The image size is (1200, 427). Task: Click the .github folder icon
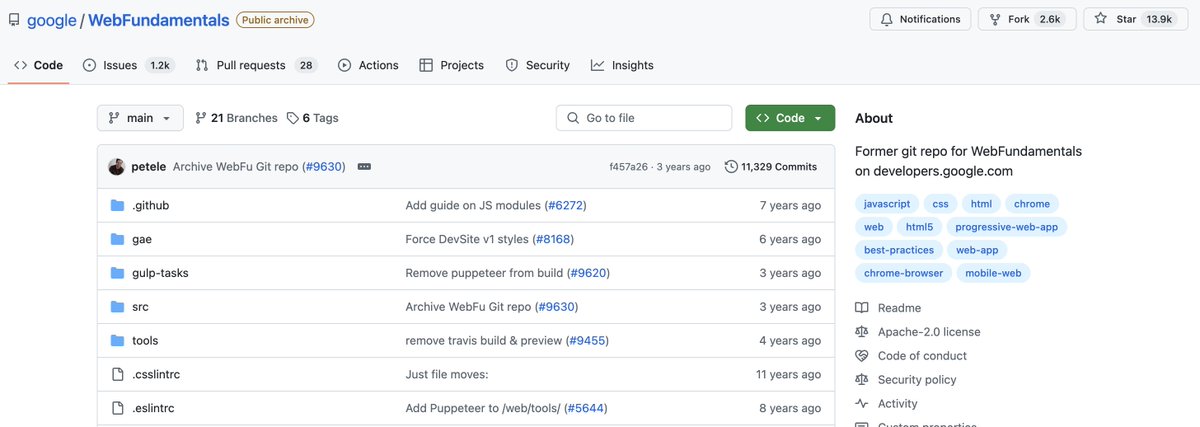[x=117, y=206]
